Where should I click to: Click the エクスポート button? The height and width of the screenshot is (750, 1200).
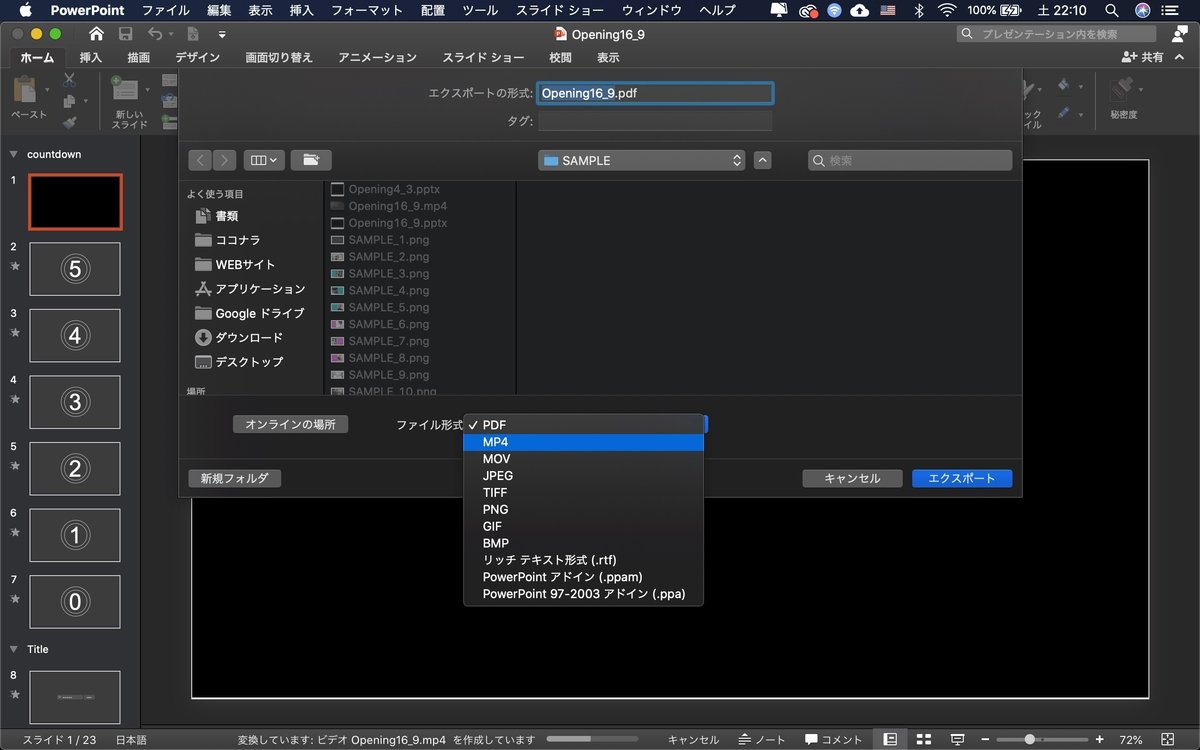(x=962, y=478)
